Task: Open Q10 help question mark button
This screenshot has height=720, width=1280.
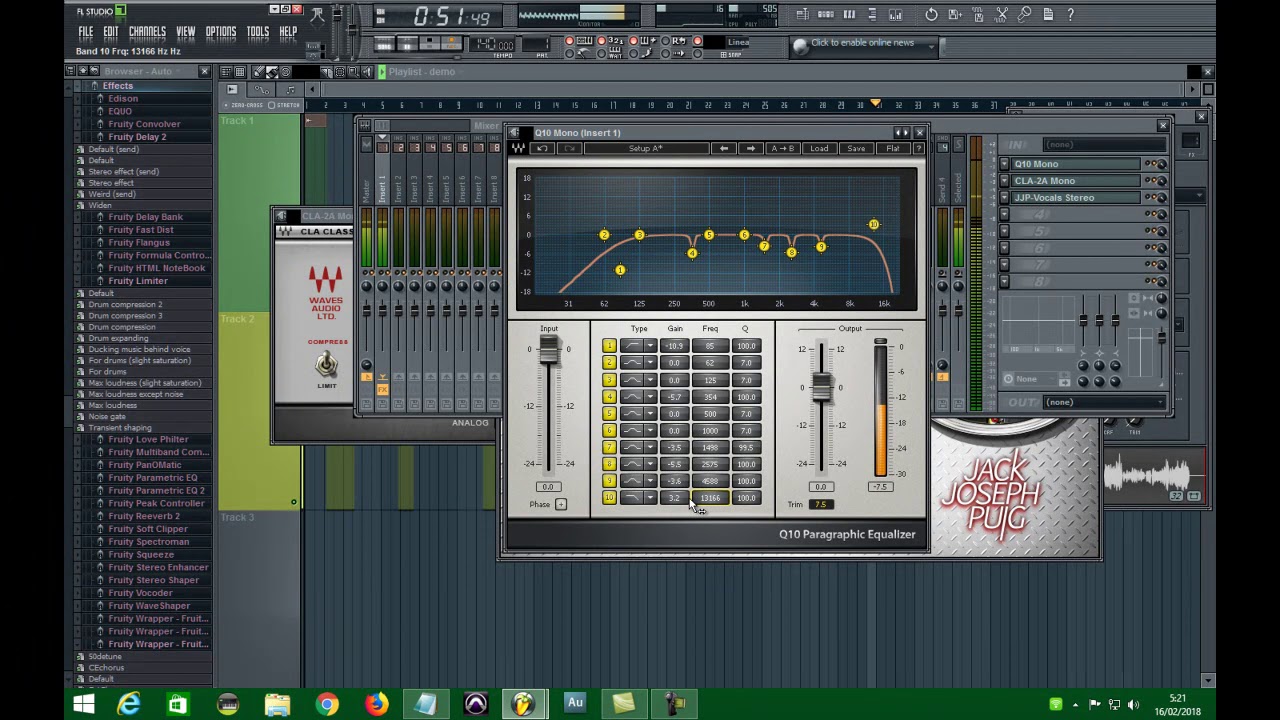Action: (x=918, y=148)
